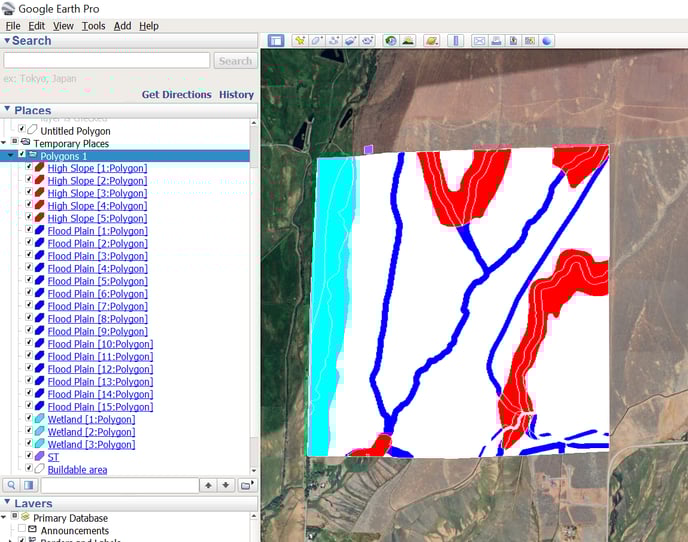Click the purple ST polygon swatch icon
This screenshot has width=688, height=542.
pos(39,457)
